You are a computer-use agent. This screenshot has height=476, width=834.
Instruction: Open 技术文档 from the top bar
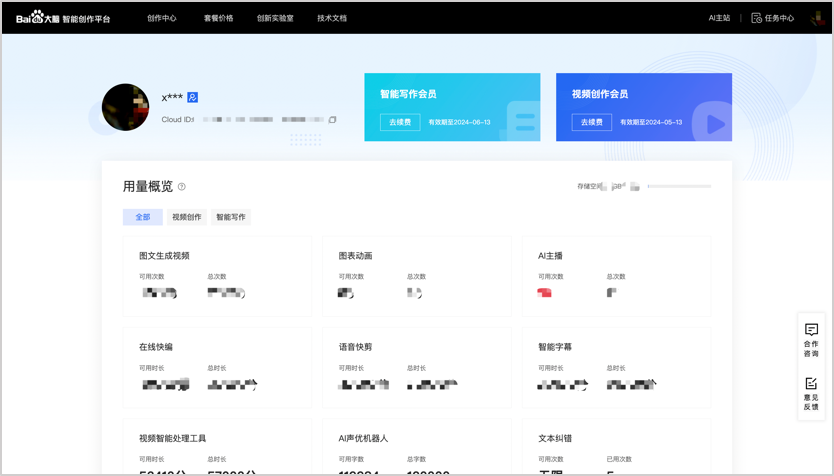332,18
